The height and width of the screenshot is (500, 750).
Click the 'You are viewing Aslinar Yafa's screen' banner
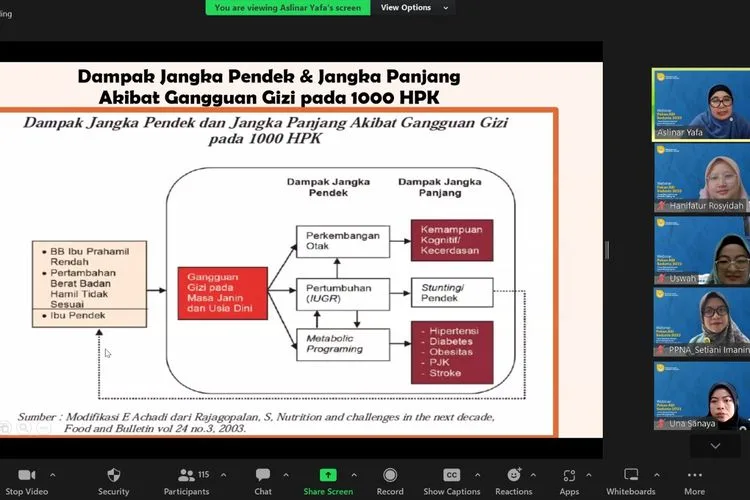click(x=287, y=8)
